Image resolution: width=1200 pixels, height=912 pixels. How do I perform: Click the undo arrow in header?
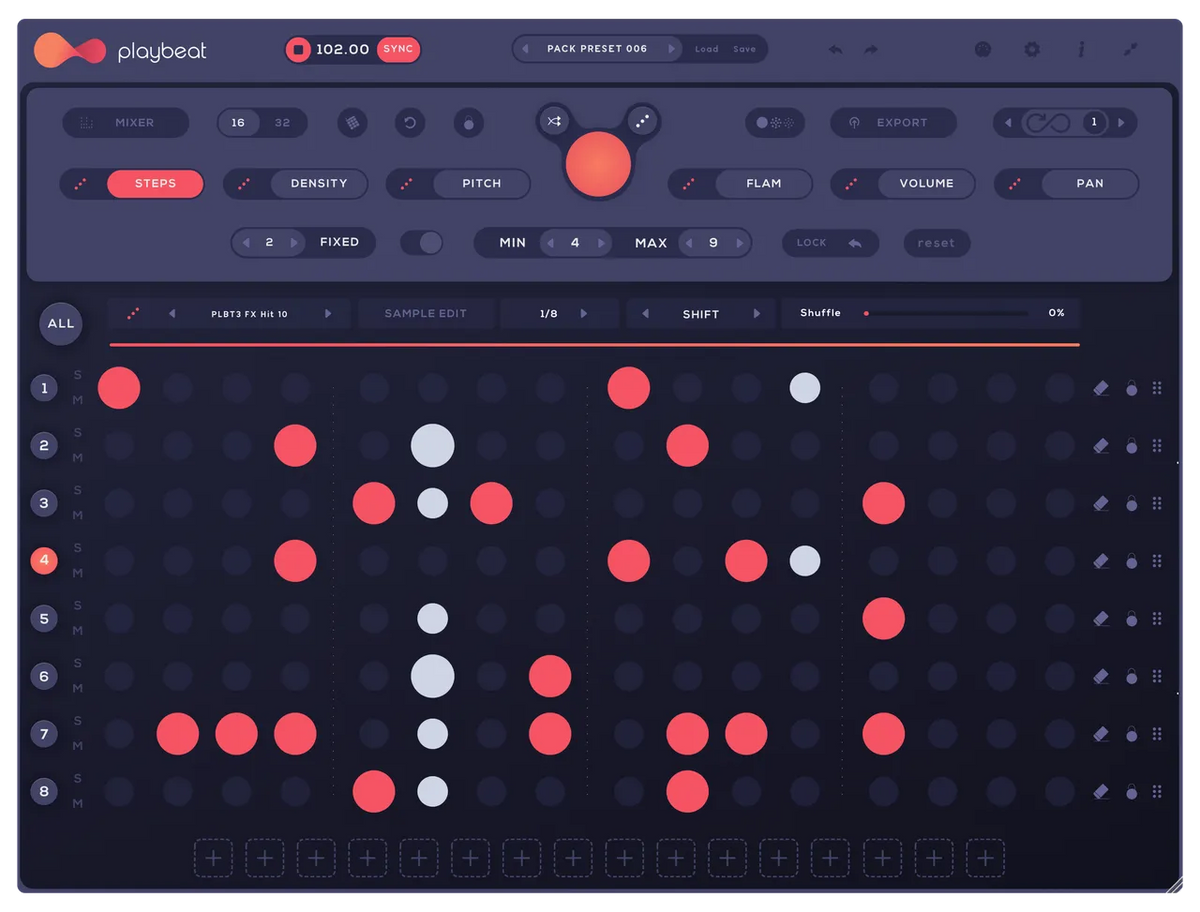pyautogui.click(x=835, y=49)
